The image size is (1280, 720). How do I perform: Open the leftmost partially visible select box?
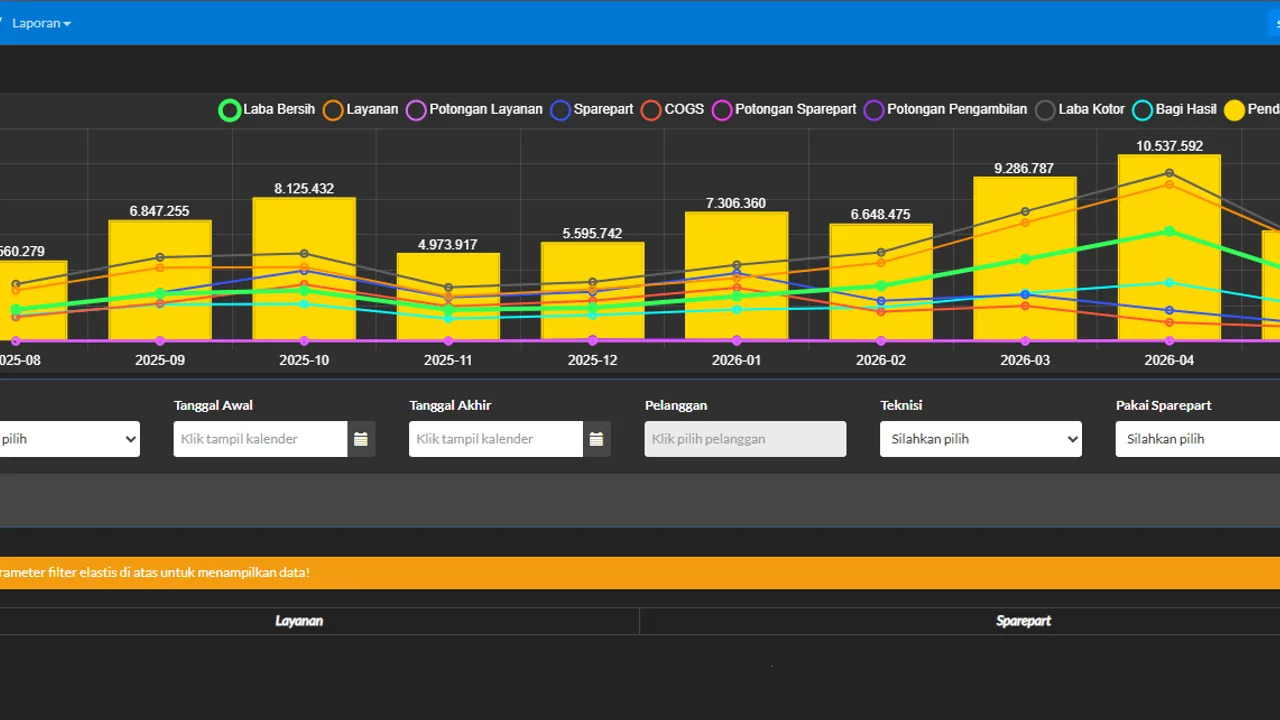coord(69,439)
